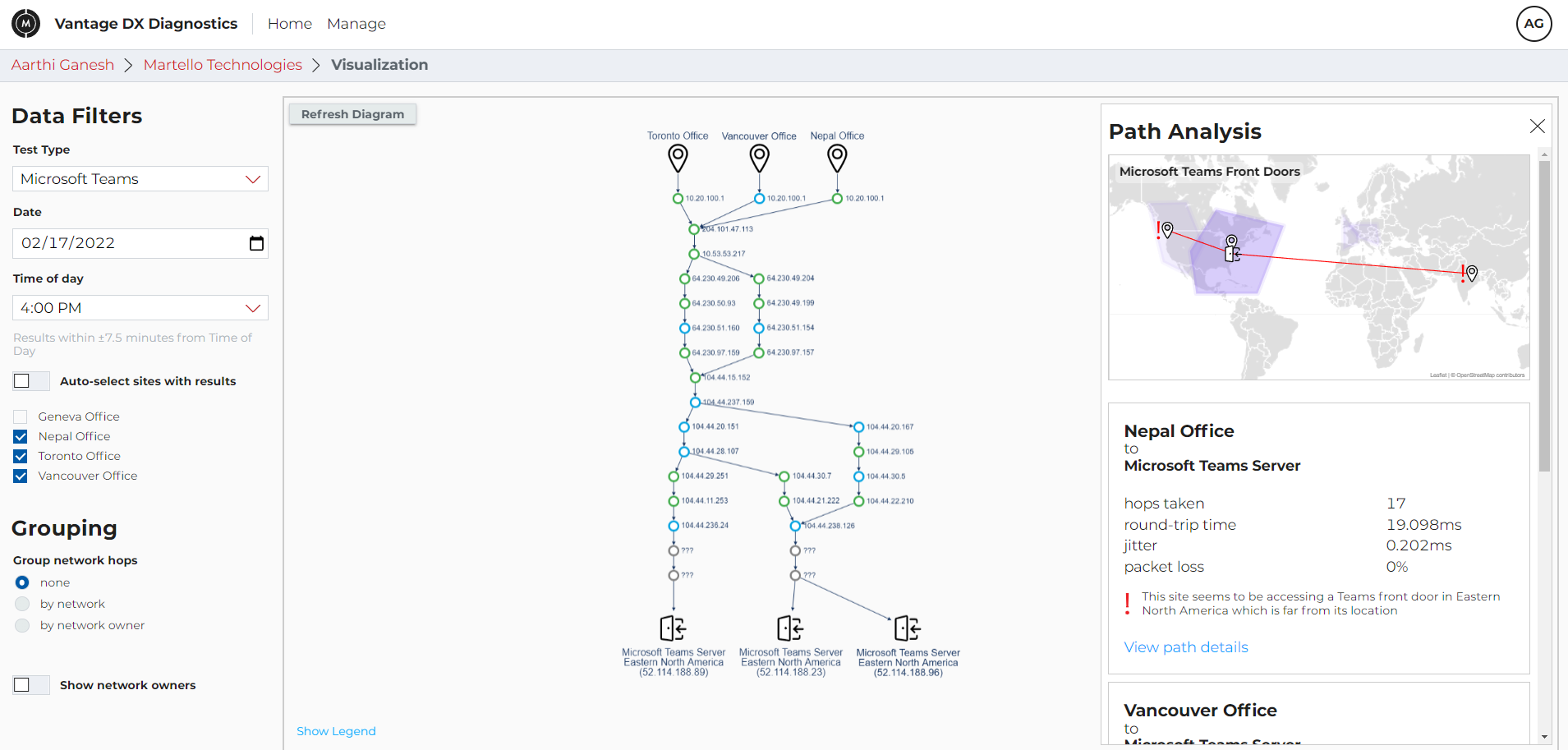The image size is (1568, 750).
Task: Open the View path details link
Action: point(1186,647)
